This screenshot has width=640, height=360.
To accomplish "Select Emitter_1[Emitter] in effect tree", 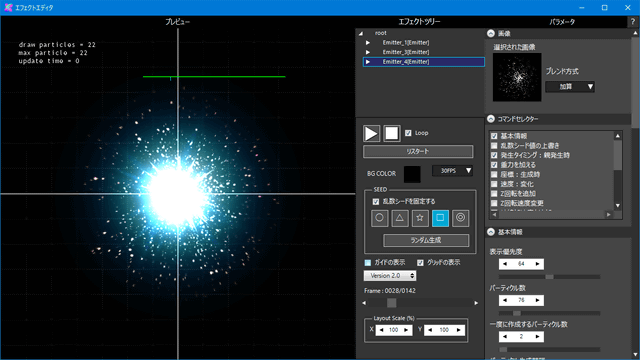I will pos(406,42).
